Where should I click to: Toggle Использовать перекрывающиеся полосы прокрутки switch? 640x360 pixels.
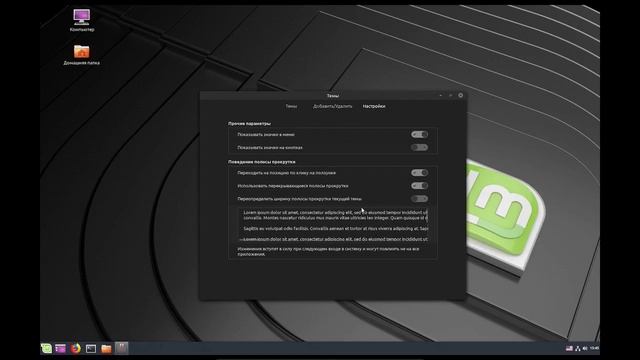tap(419, 186)
